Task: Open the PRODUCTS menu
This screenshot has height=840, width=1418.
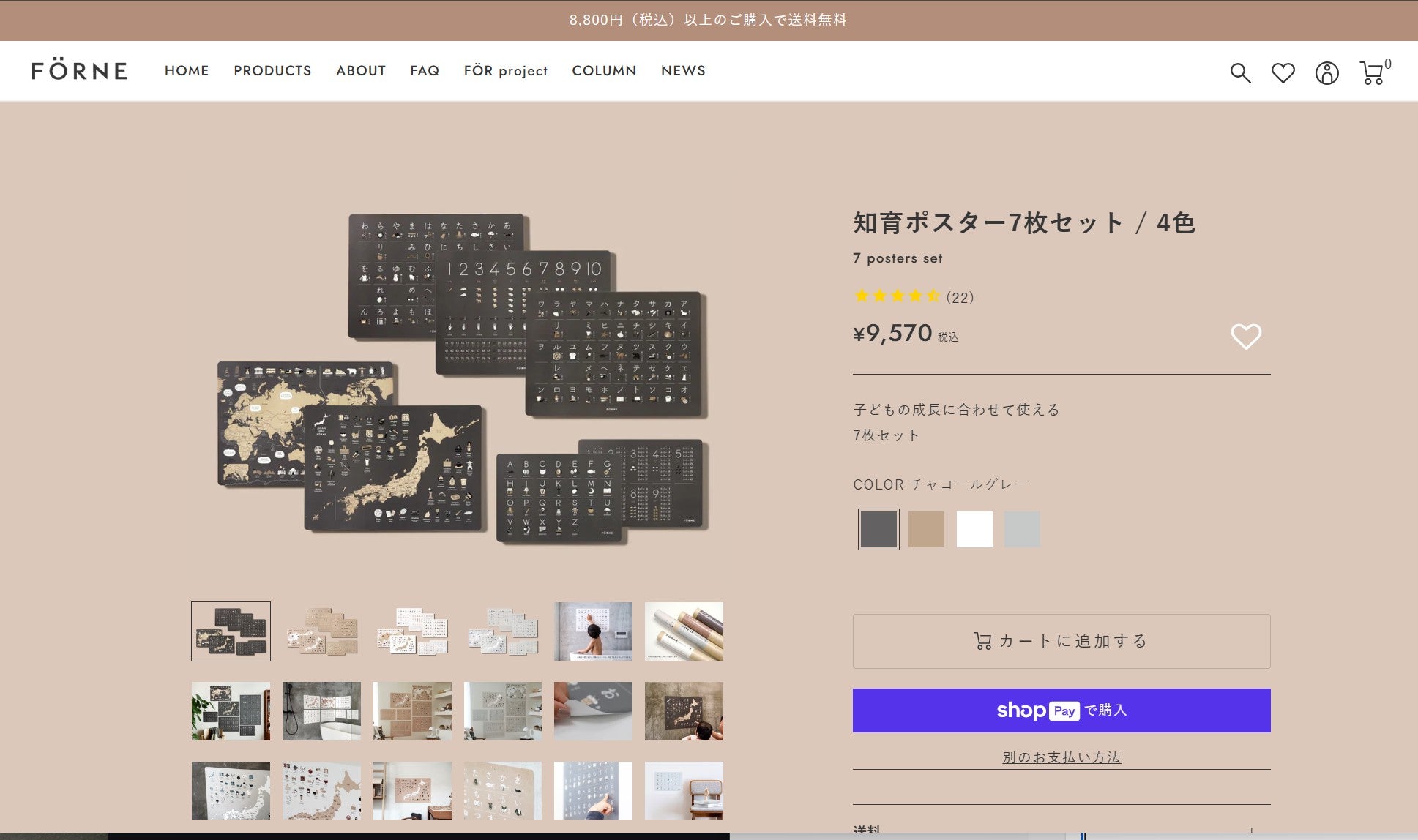Action: pos(272,71)
